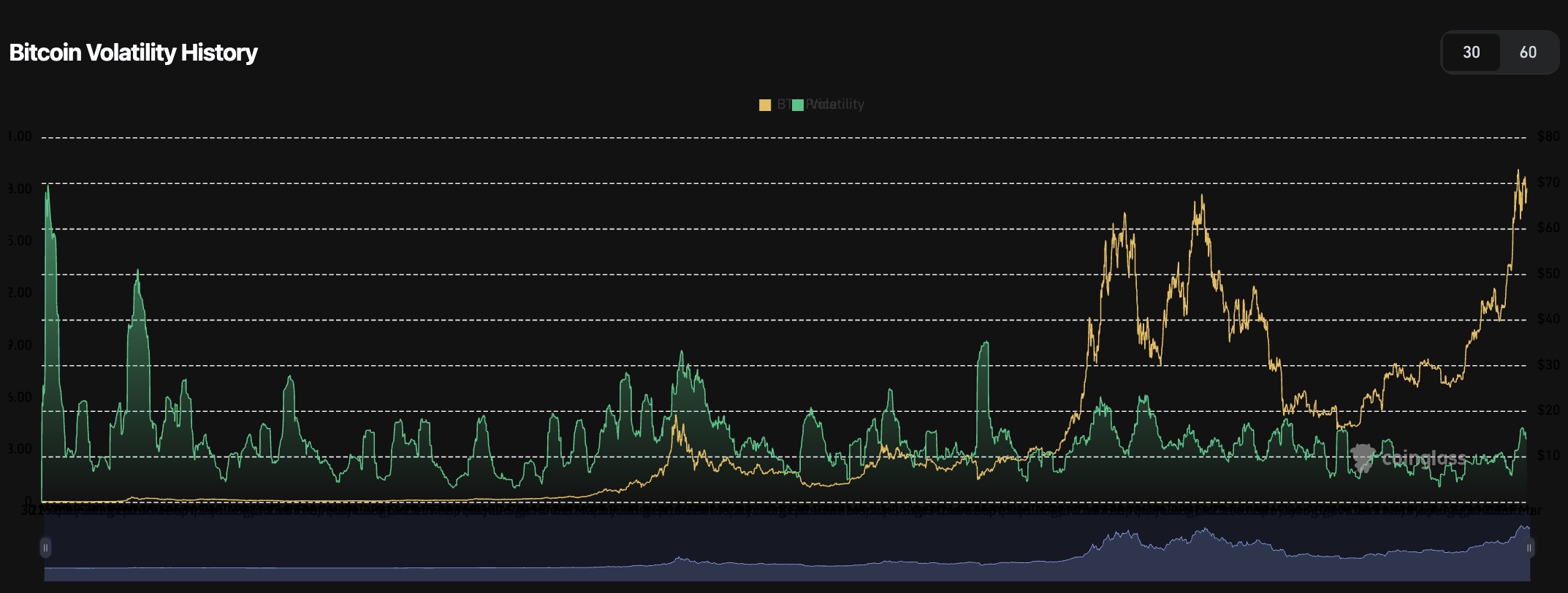The height and width of the screenshot is (593, 1568).
Task: Click the price peak in slider preview
Action: pyautogui.click(x=1525, y=527)
